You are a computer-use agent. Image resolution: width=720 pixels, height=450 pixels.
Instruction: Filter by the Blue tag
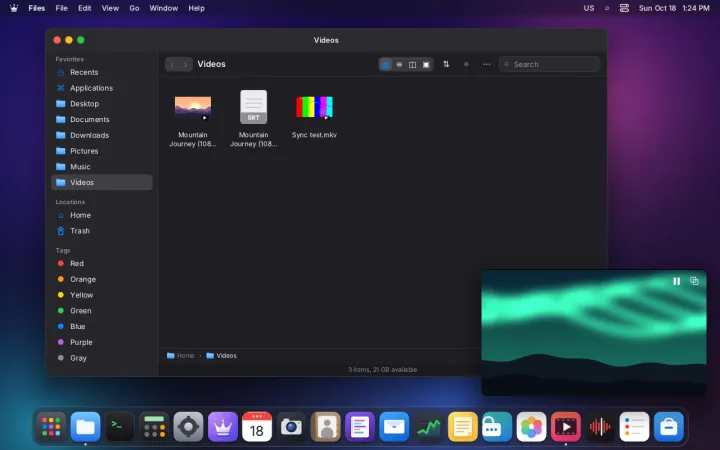click(101, 326)
